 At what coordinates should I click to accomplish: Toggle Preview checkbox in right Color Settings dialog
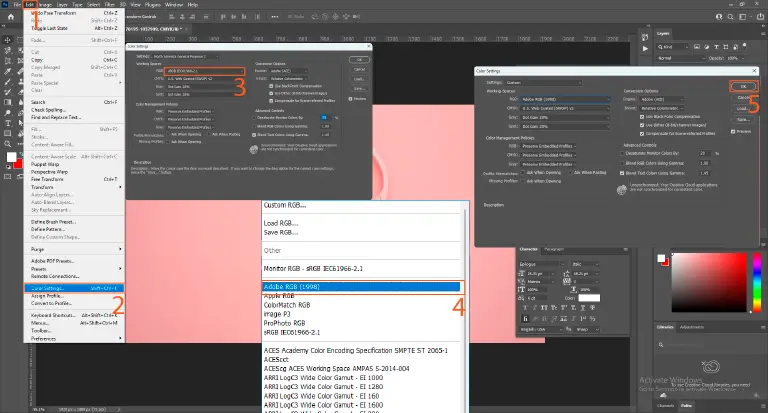click(733, 131)
